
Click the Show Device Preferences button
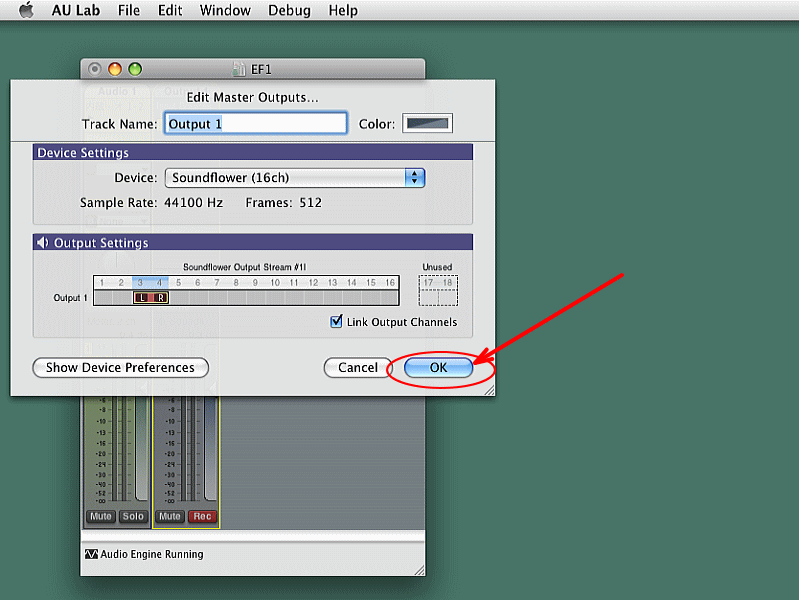coord(120,368)
